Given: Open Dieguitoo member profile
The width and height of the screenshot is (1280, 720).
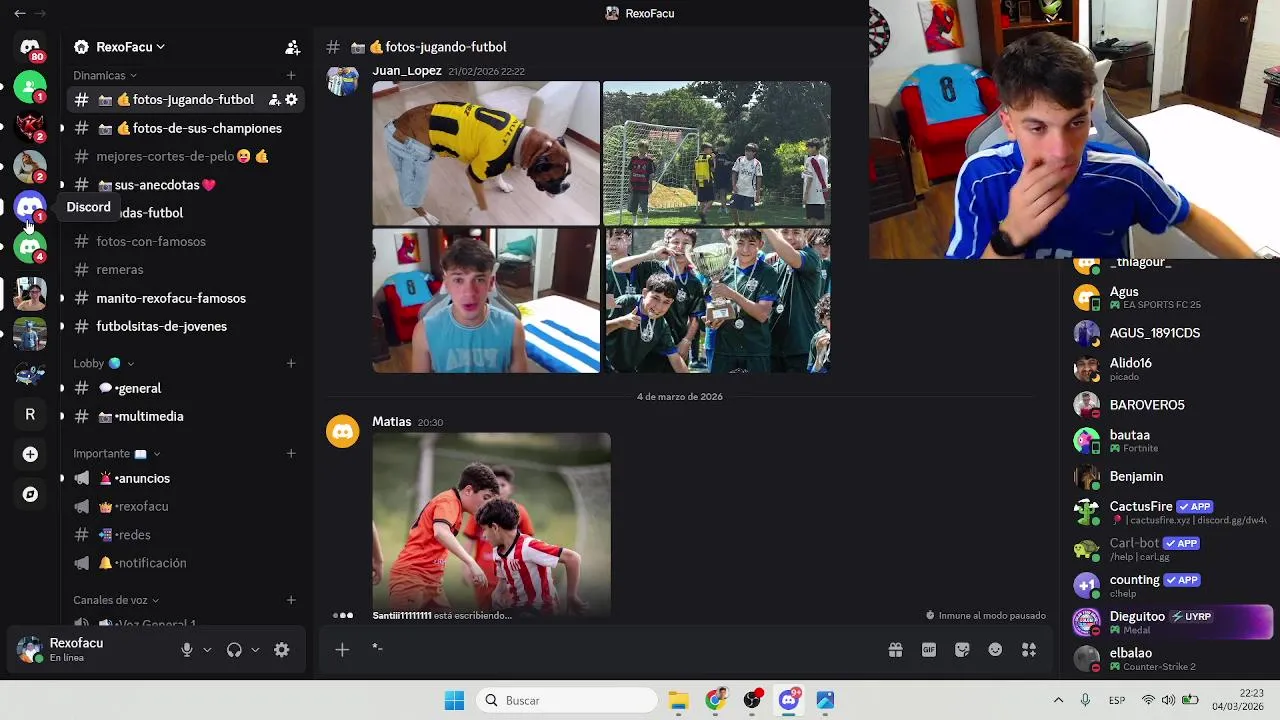Looking at the screenshot, I should [1169, 622].
